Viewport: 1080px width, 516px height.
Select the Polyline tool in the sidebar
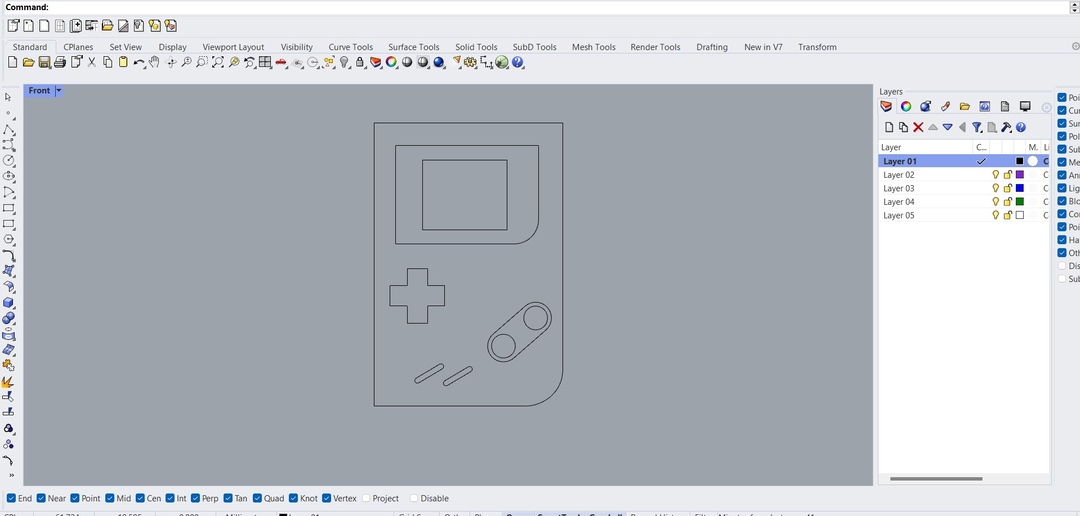pos(9,129)
